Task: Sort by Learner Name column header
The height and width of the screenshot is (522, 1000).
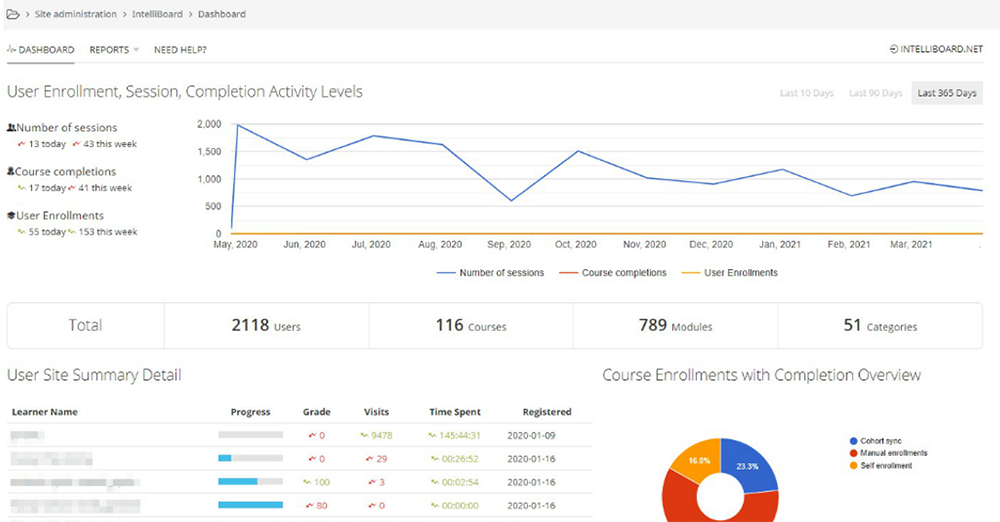Action: [45, 412]
